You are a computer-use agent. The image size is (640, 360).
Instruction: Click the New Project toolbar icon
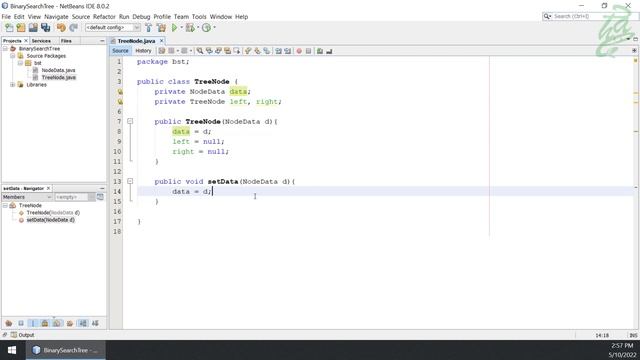click(x=21, y=28)
